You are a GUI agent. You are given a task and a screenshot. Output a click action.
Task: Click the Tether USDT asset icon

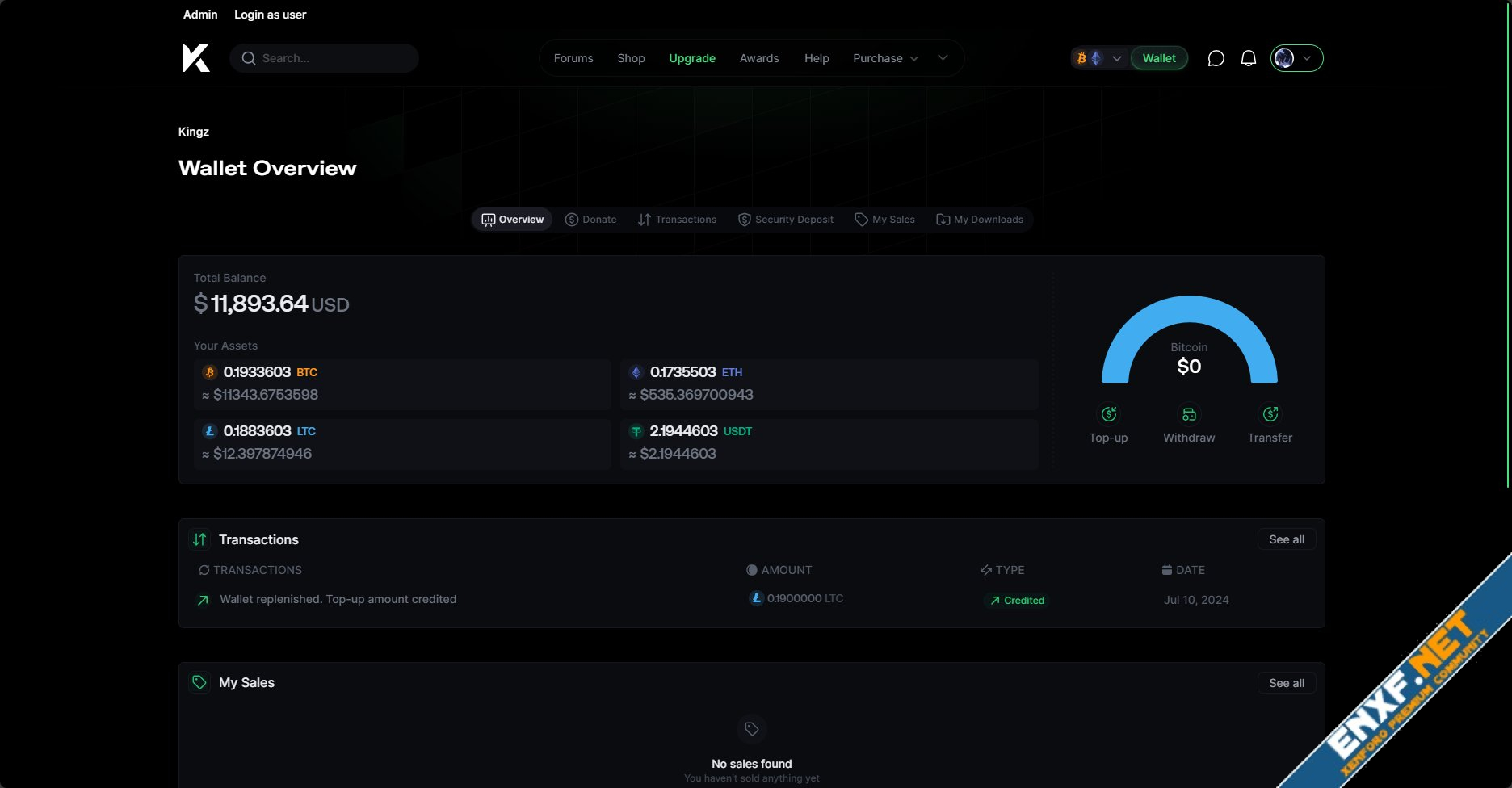coord(636,431)
